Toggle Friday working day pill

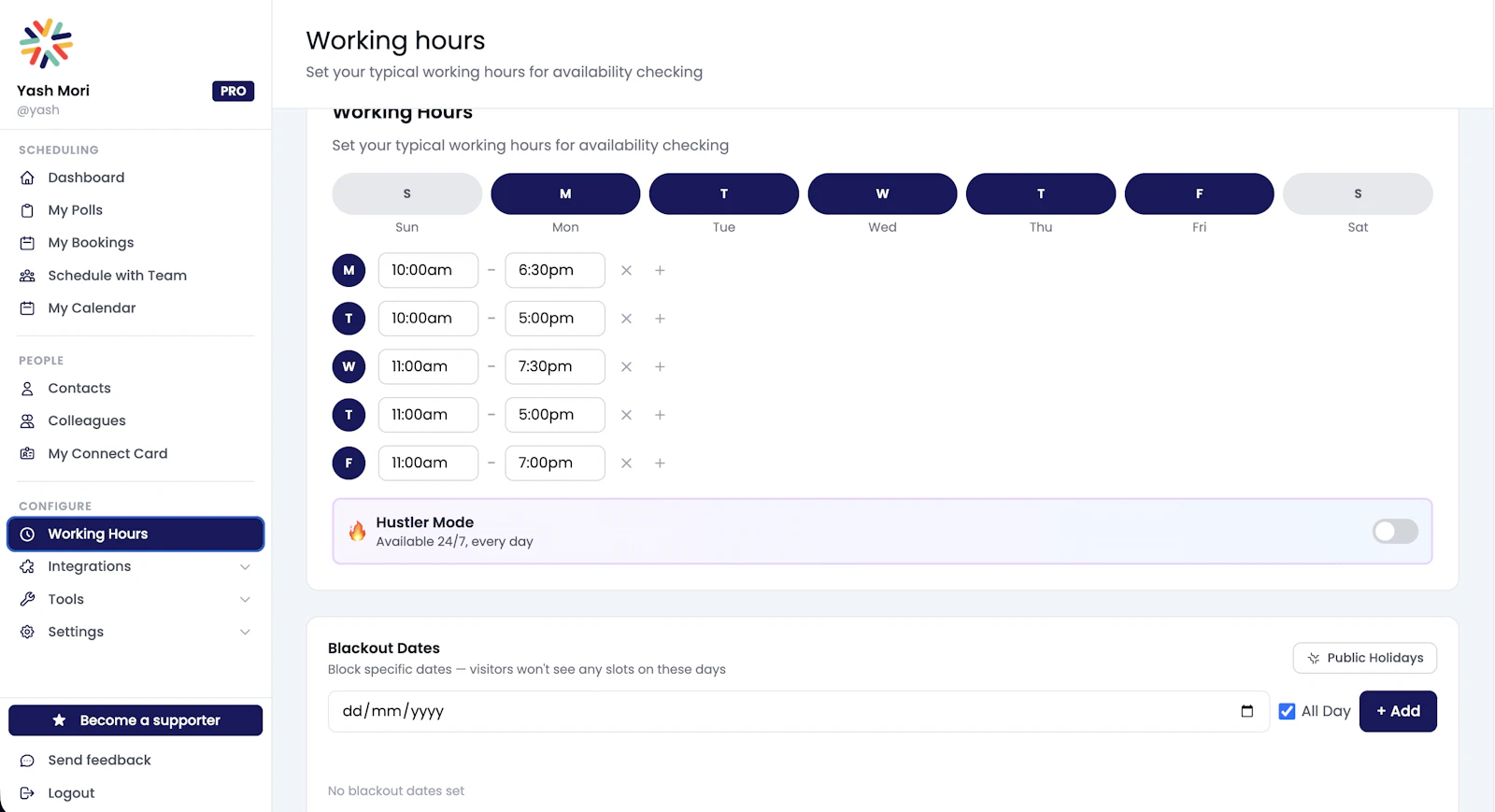[1199, 193]
